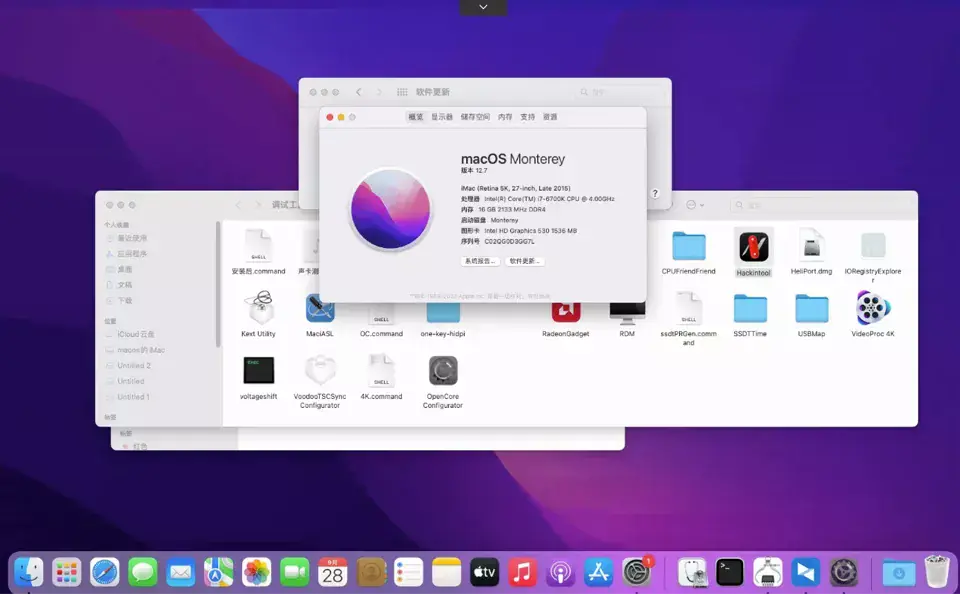The image size is (960, 594).
Task: Show all preferences grid icon in 软件更新 window
Action: [402, 92]
